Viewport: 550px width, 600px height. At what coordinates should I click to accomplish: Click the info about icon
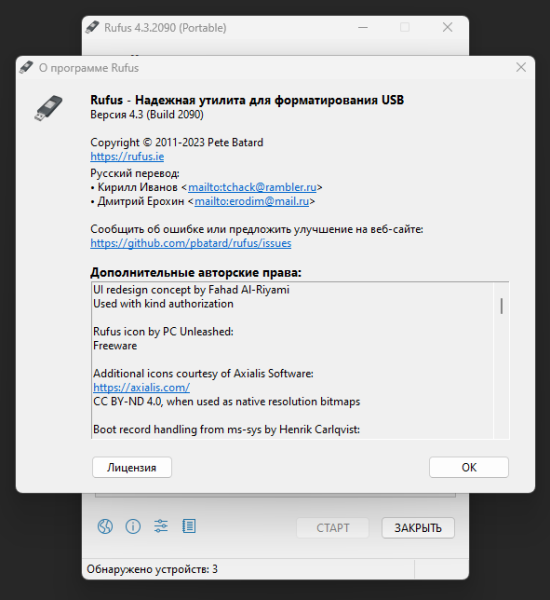click(x=133, y=527)
